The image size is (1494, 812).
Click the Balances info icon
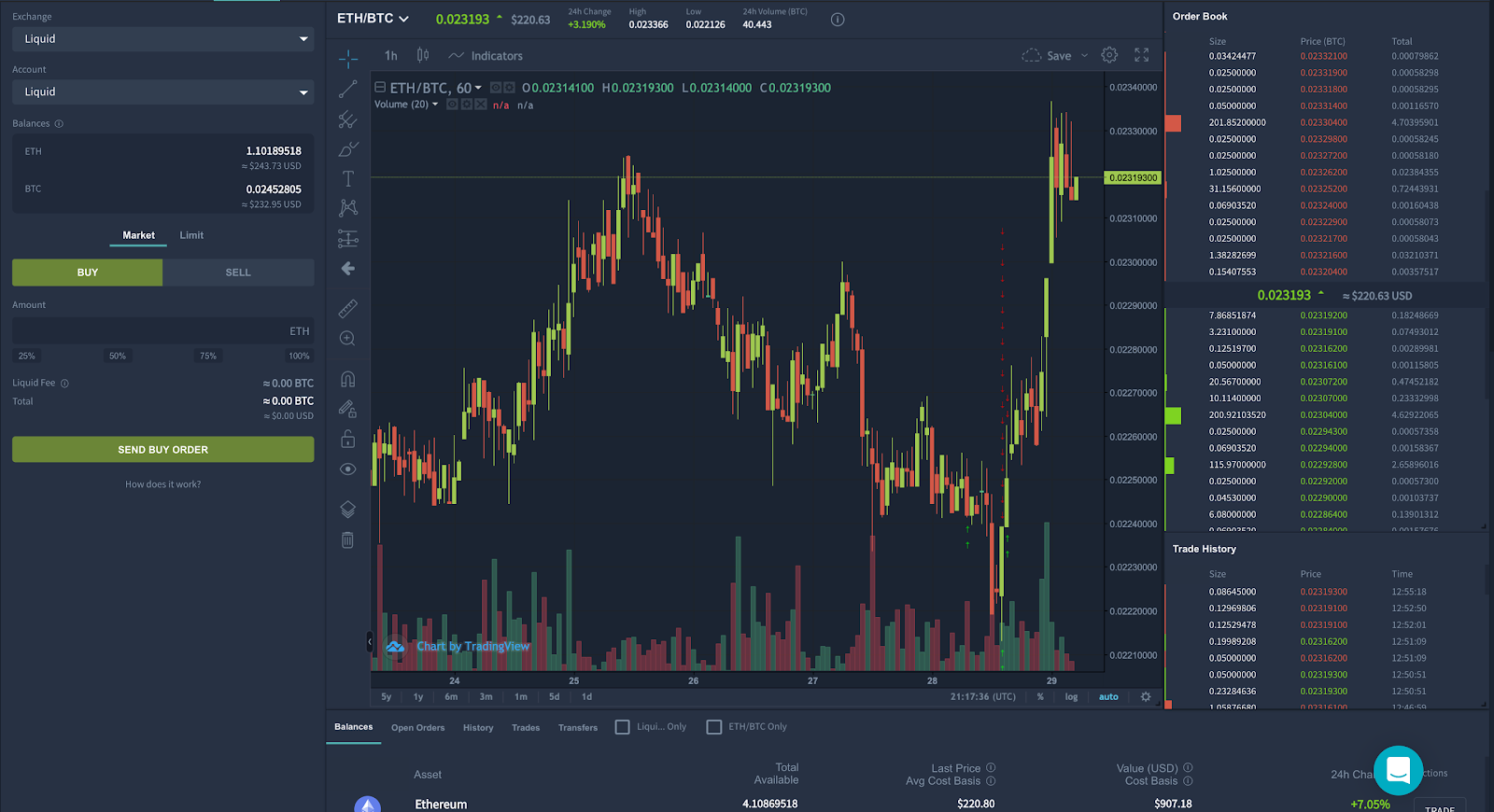59,123
